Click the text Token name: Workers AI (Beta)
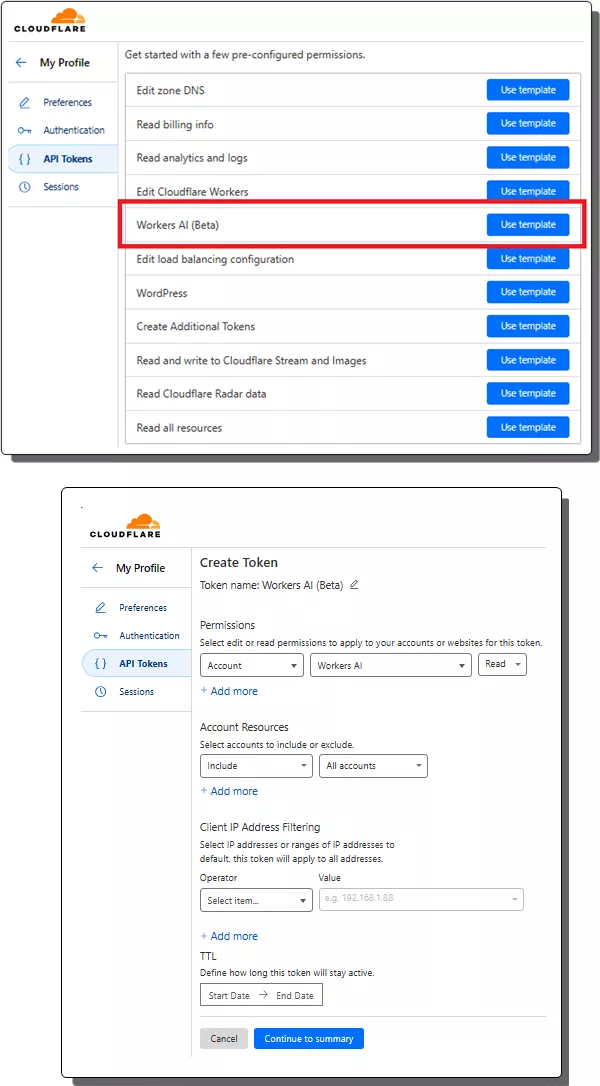Screen dimensions: 600x1086 [272, 585]
